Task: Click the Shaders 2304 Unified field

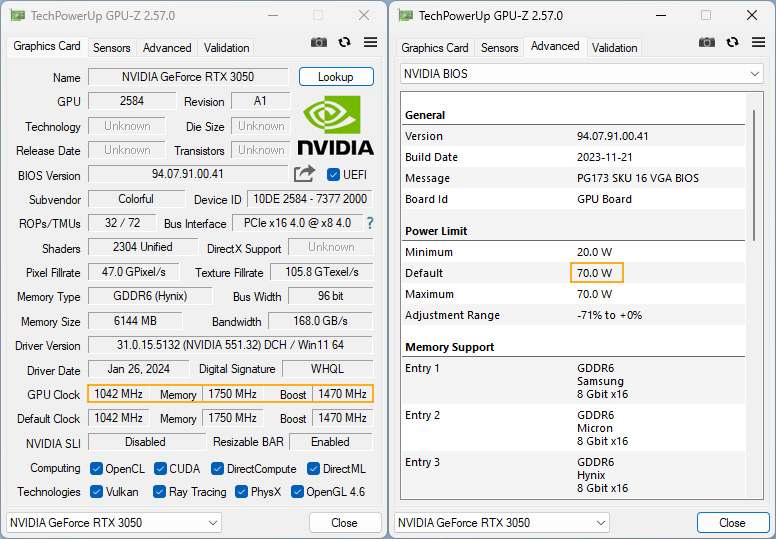Action: 143,247
